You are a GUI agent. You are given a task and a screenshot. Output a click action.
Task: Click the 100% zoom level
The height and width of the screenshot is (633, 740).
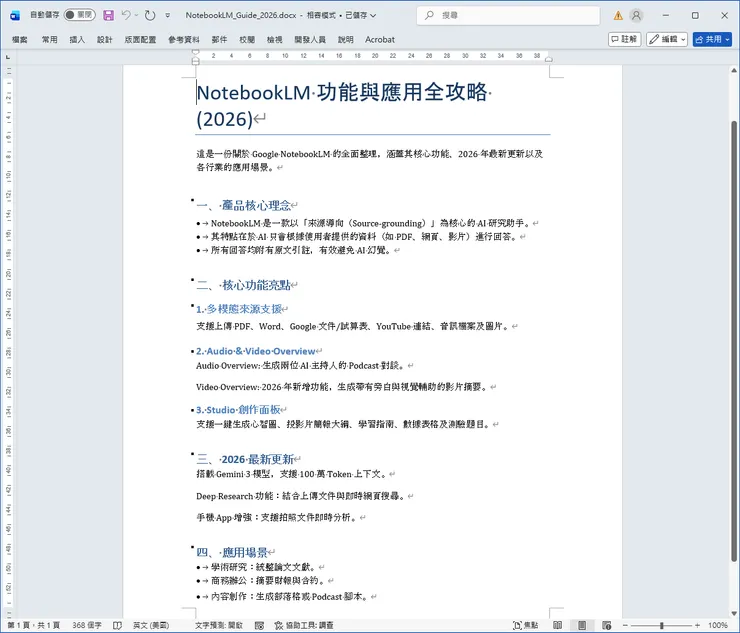(717, 625)
